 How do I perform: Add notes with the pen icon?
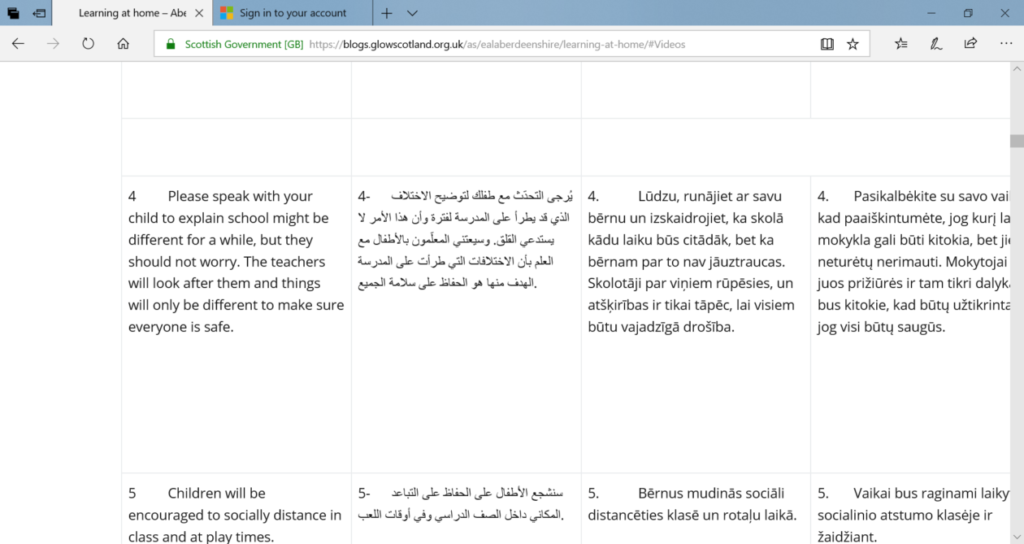(x=936, y=44)
